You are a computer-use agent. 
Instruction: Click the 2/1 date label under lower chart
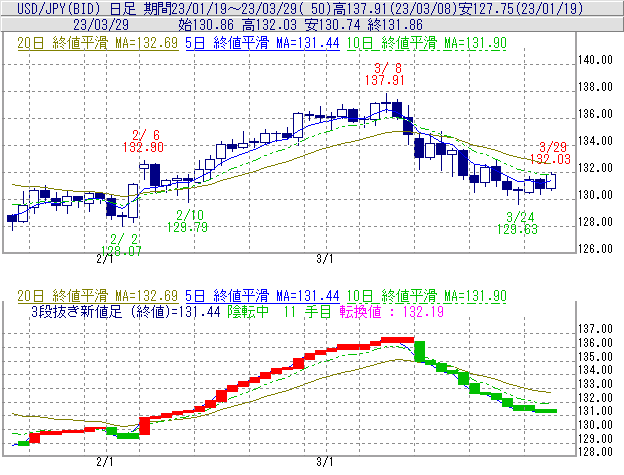[105, 462]
